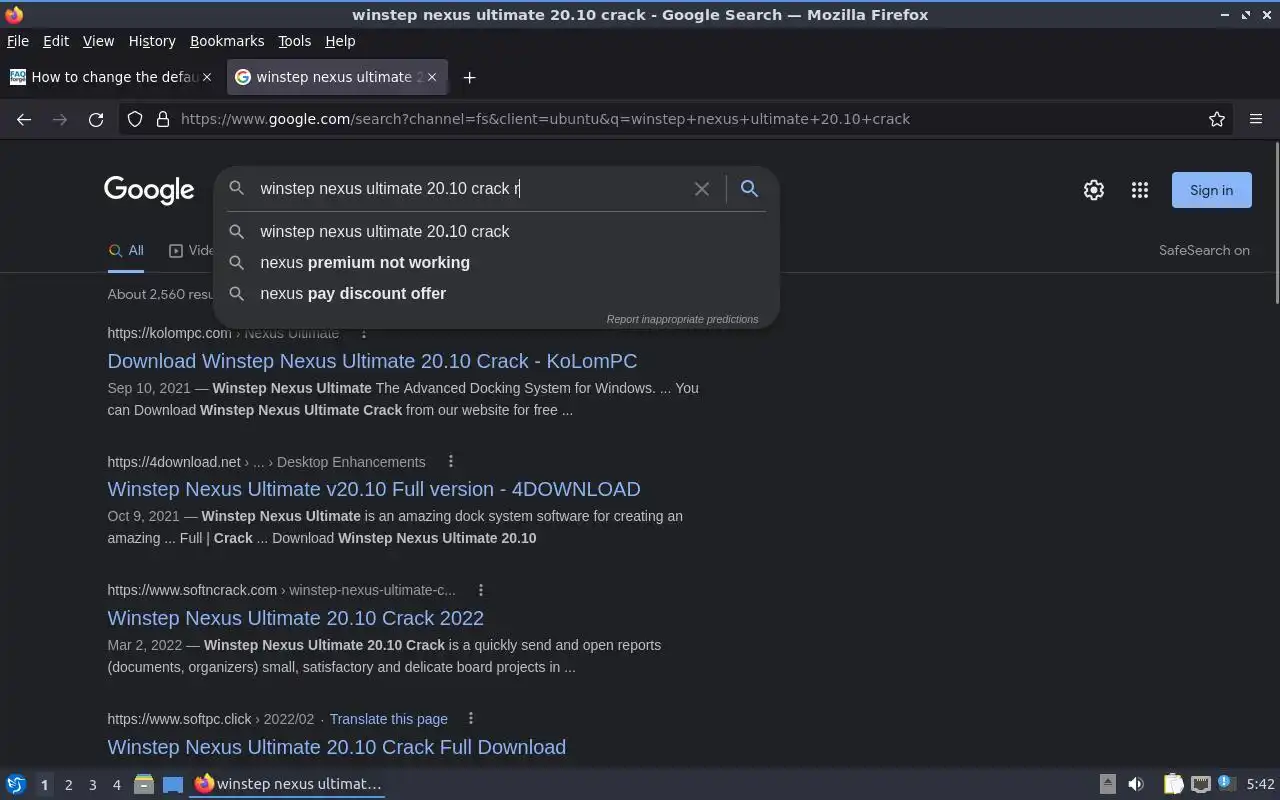Select the Firefox window taskbar entry
1280x800 pixels.
pyautogui.click(x=289, y=784)
